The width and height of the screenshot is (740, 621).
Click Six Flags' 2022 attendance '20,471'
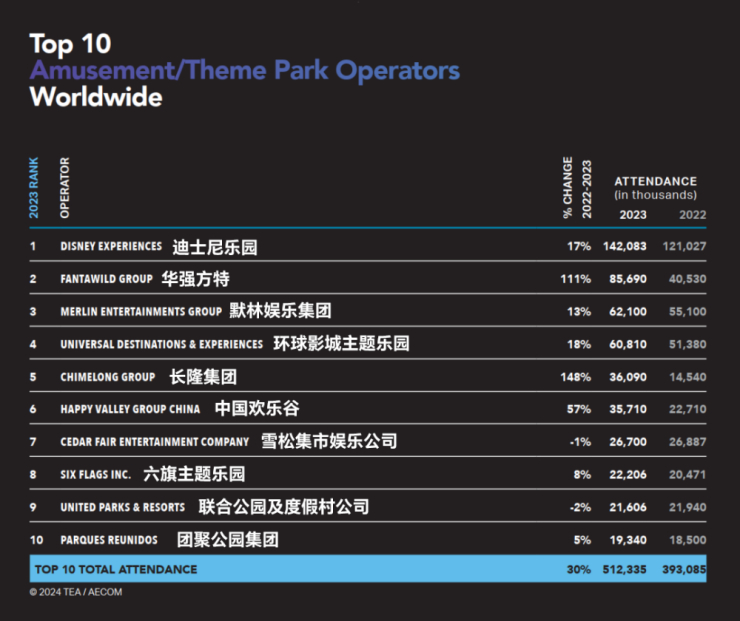coord(688,475)
